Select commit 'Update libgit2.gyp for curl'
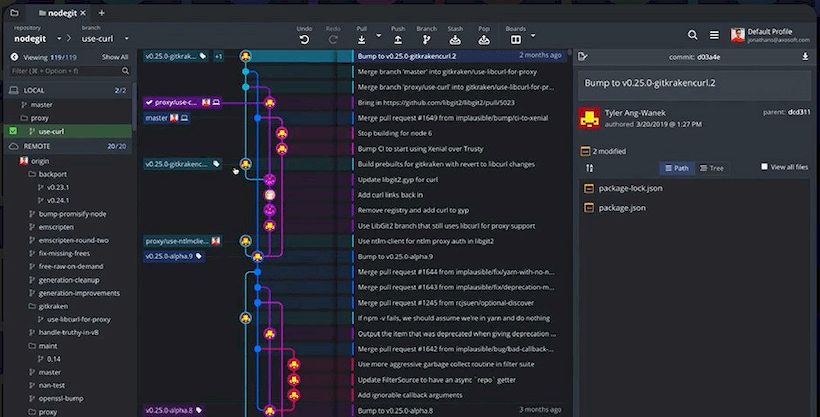This screenshot has width=820, height=417. [x=397, y=179]
